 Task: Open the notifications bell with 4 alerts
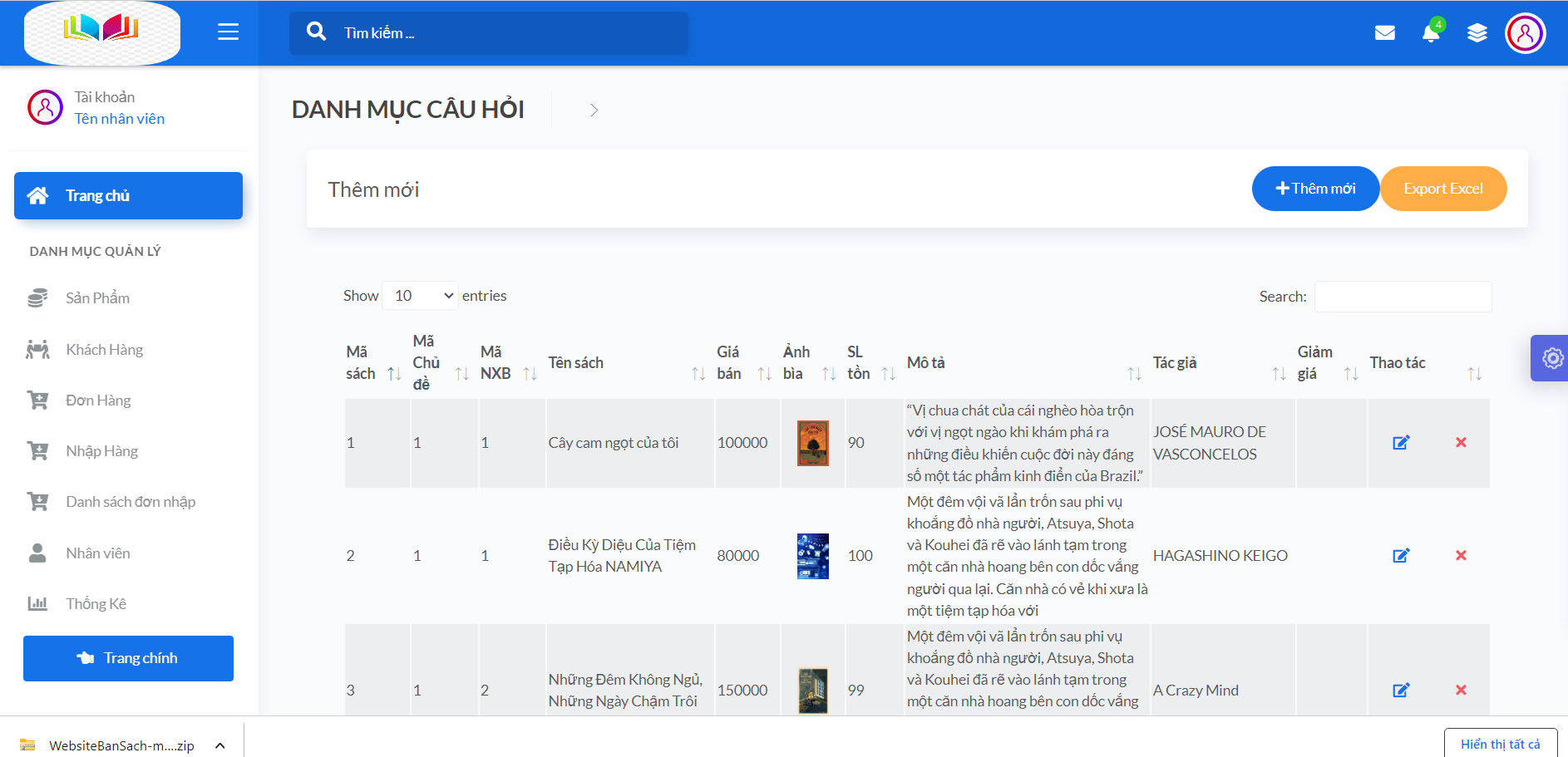click(1431, 33)
